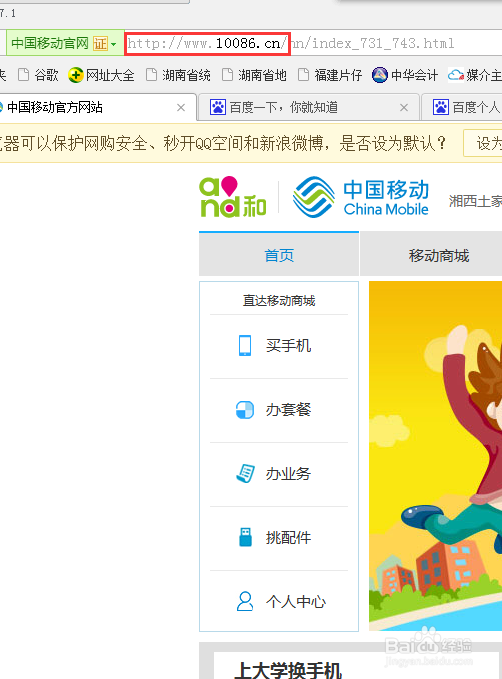
Task: Click the cartoon jumping banner image
Action: [435, 456]
